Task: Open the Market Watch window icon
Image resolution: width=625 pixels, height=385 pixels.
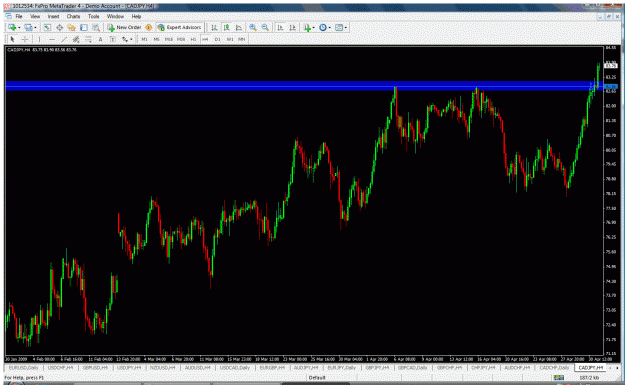Action: coord(47,27)
